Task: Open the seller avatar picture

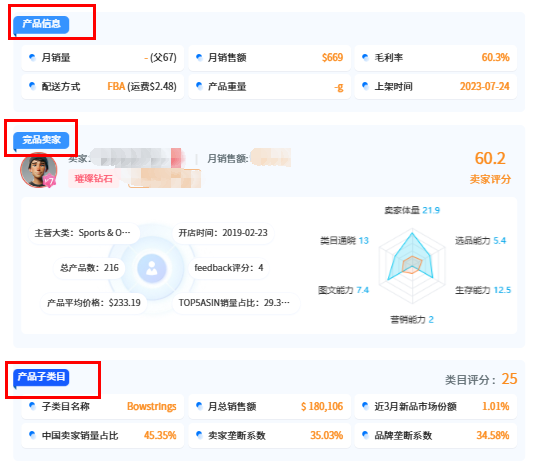Action: [38, 170]
